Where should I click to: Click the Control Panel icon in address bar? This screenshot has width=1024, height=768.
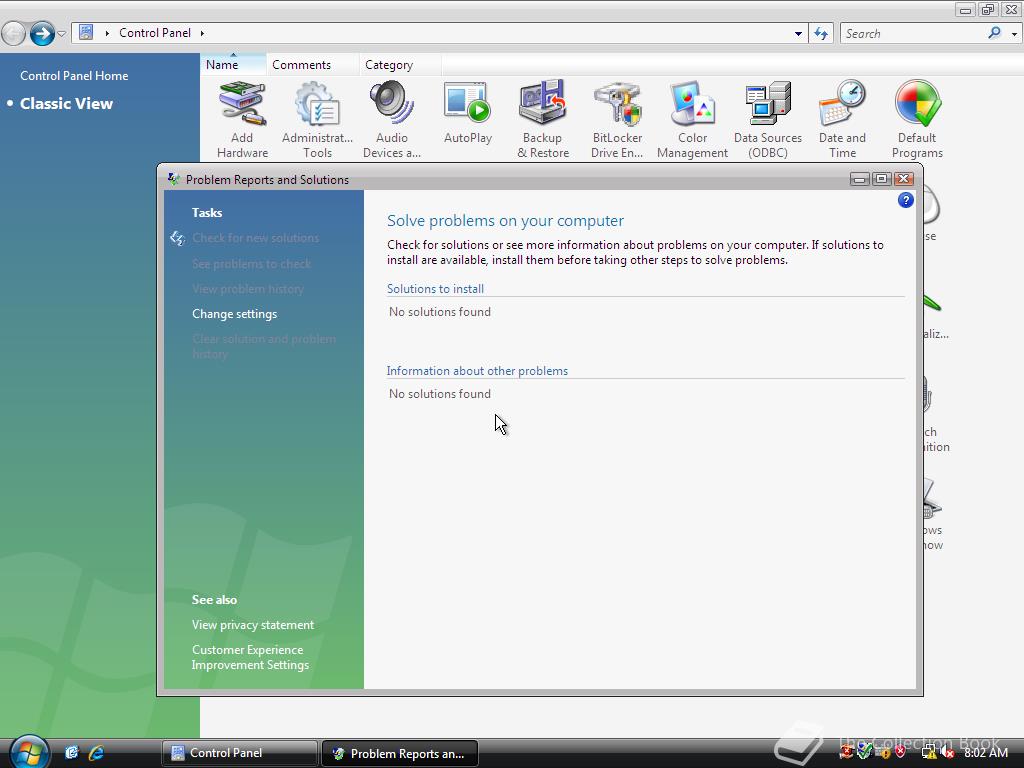coord(86,33)
